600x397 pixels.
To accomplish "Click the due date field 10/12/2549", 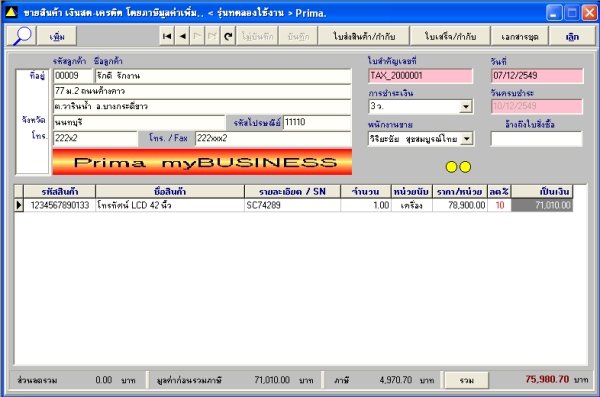I will pyautogui.click(x=537, y=106).
